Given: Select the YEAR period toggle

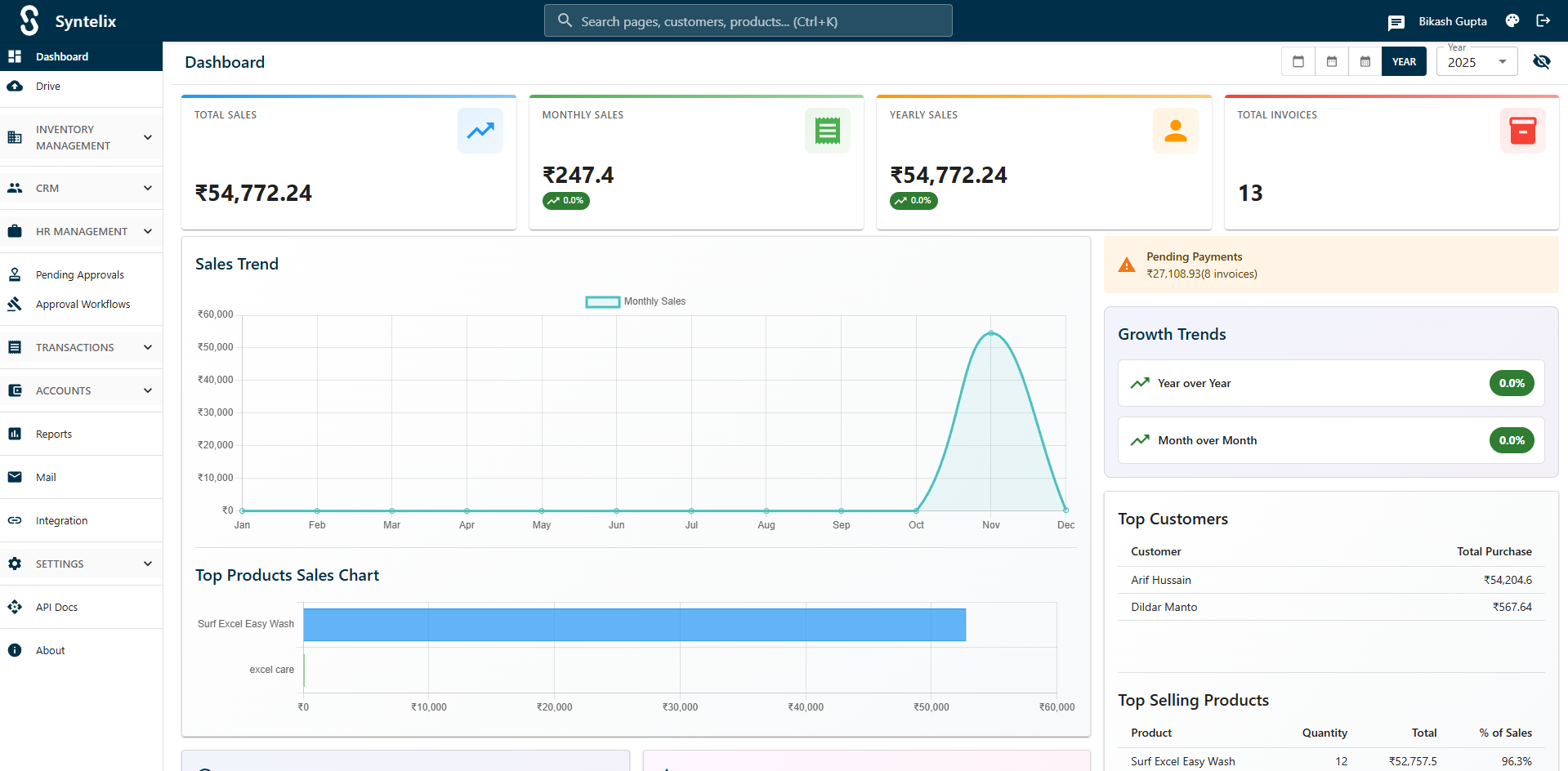Looking at the screenshot, I should (x=1404, y=61).
